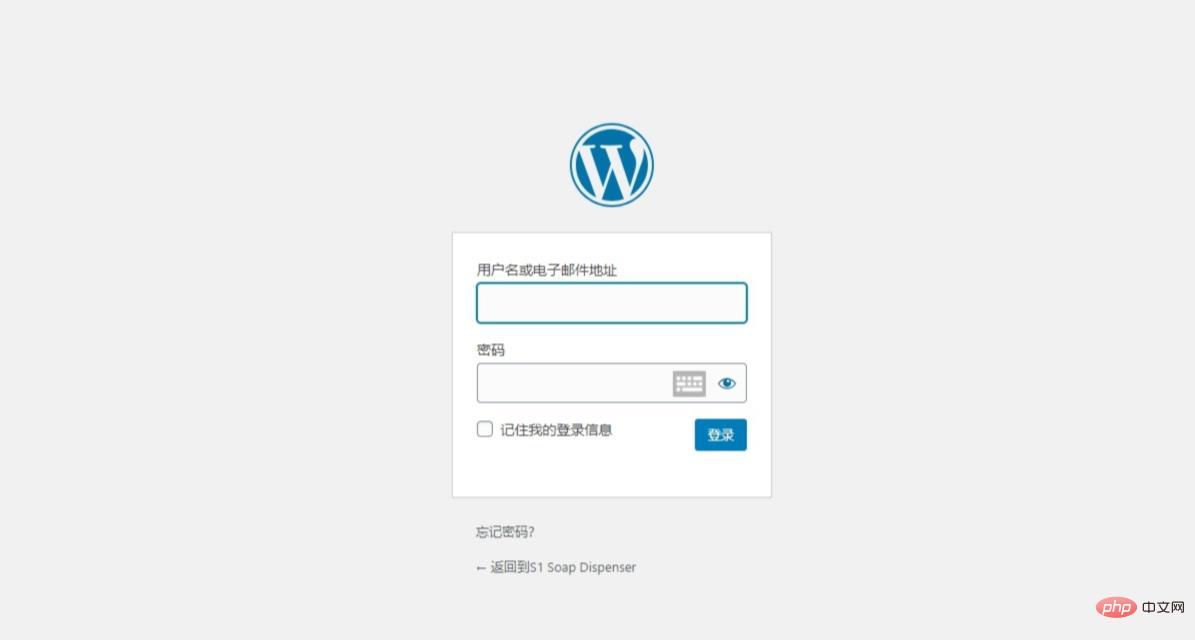Open the 忘记密码? link
Screen dimensions: 1195x640
tap(505, 532)
